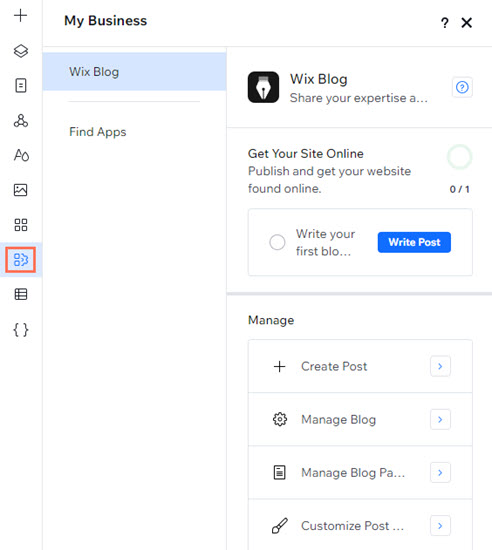Click the Wix Blog app title
492x550 pixels.
318,79
